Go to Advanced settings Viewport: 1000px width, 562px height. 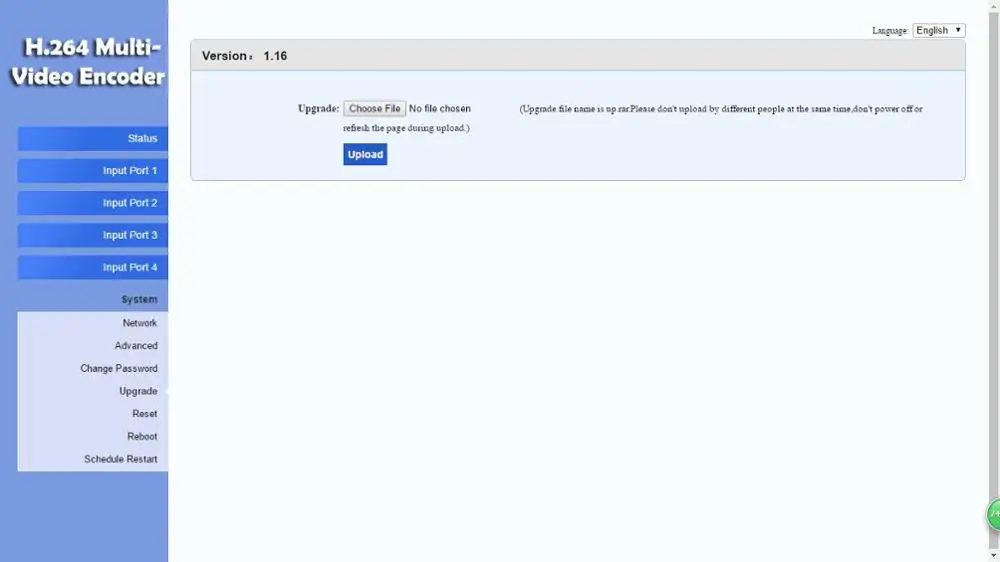click(x=136, y=346)
